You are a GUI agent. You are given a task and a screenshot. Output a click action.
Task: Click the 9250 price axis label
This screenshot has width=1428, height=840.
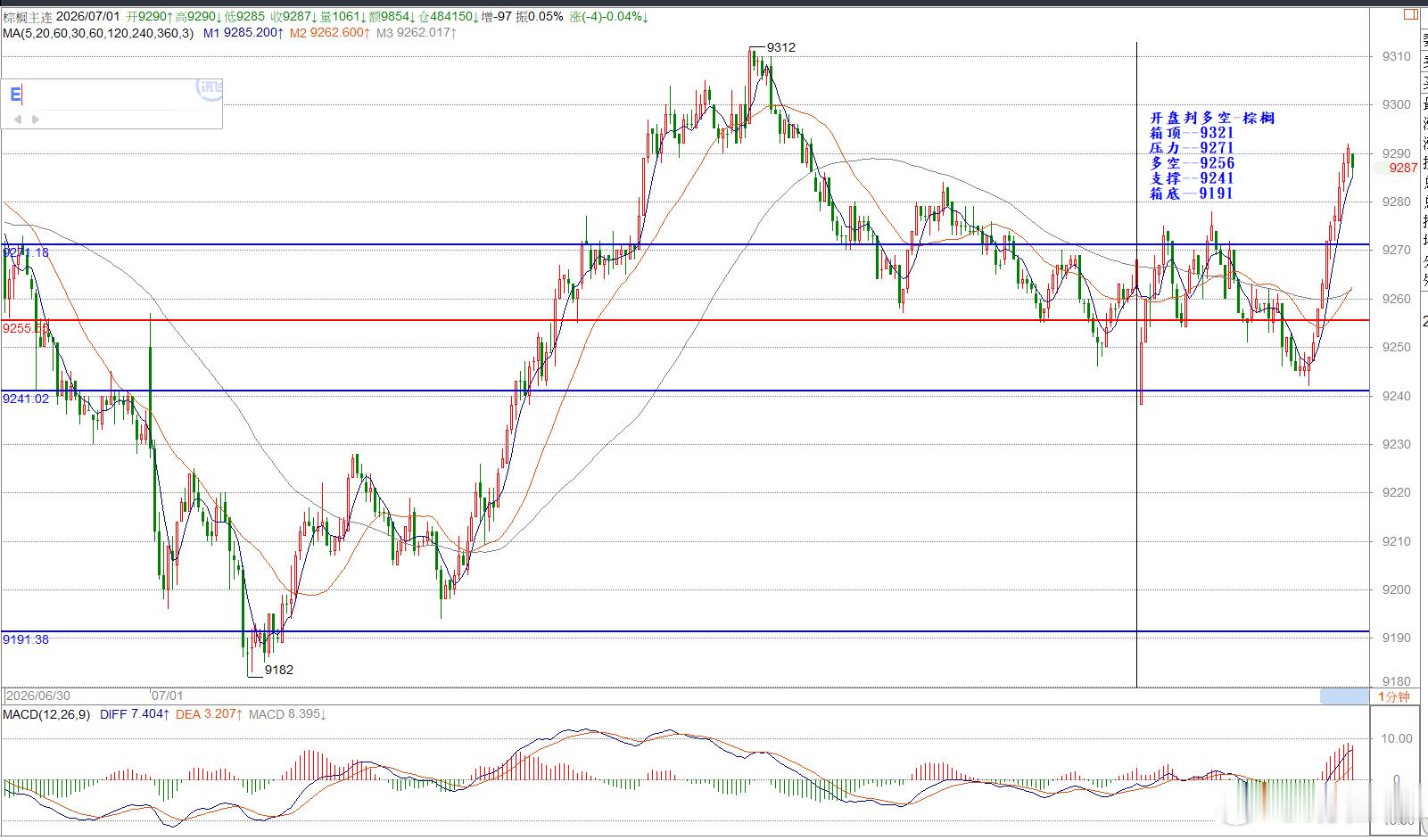click(1397, 347)
